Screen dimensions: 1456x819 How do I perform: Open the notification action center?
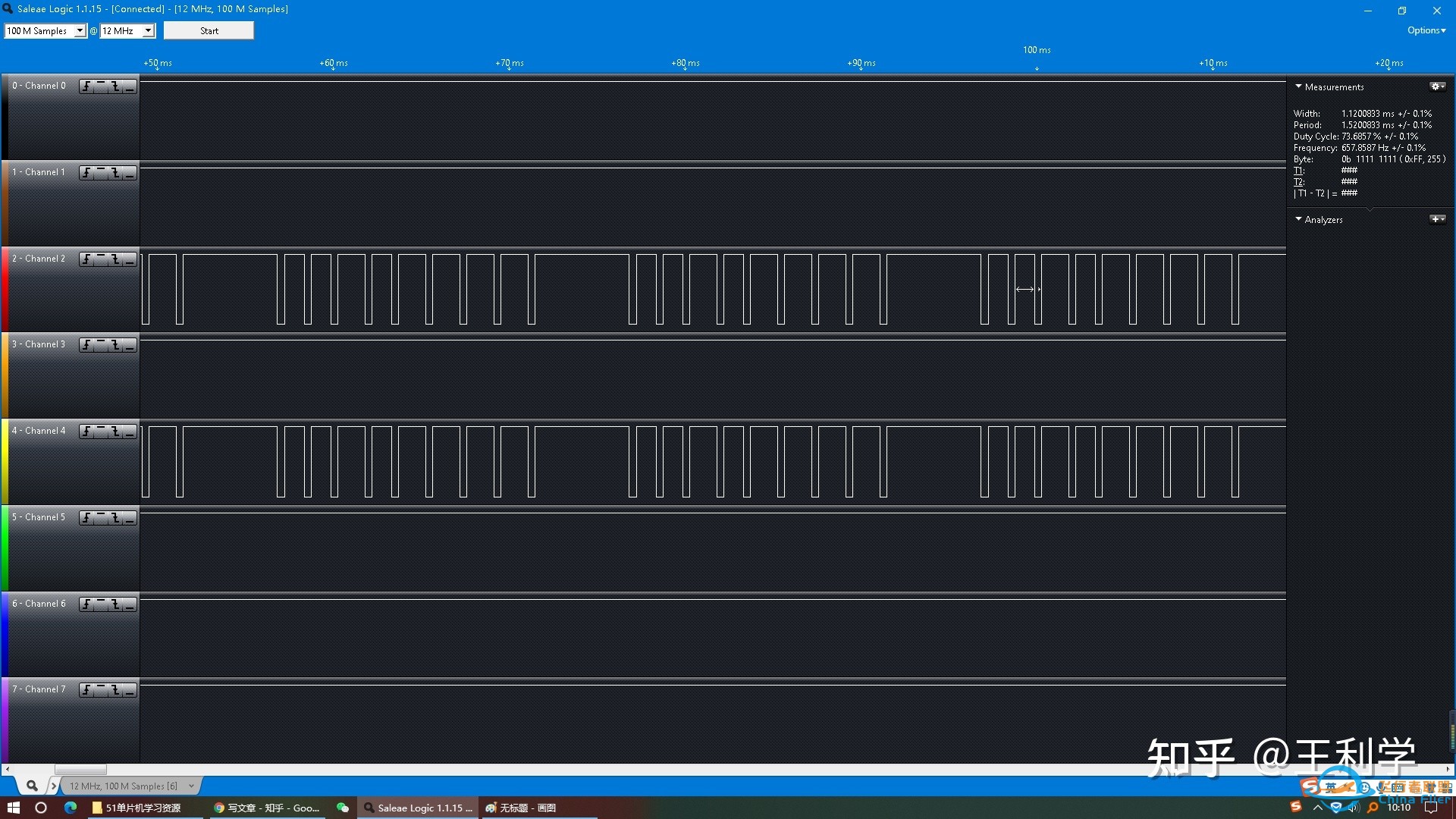(x=1432, y=808)
